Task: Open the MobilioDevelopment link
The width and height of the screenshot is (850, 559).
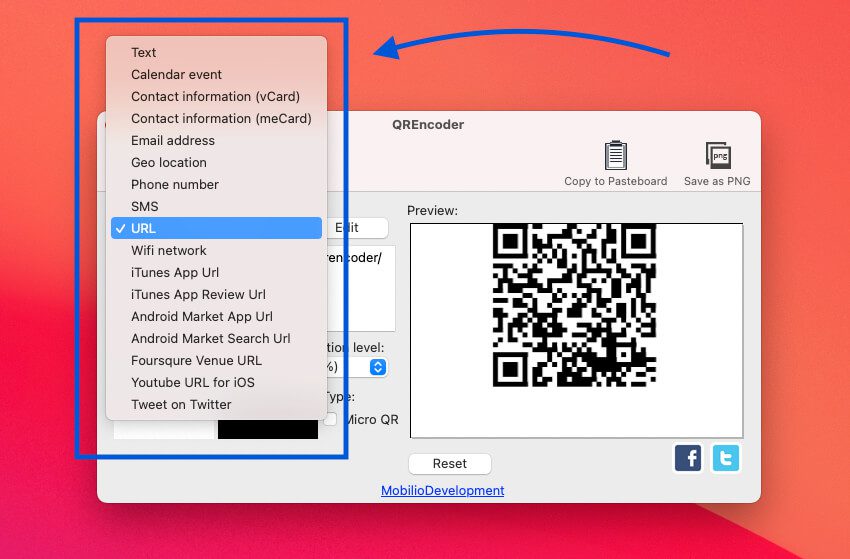Action: click(442, 490)
